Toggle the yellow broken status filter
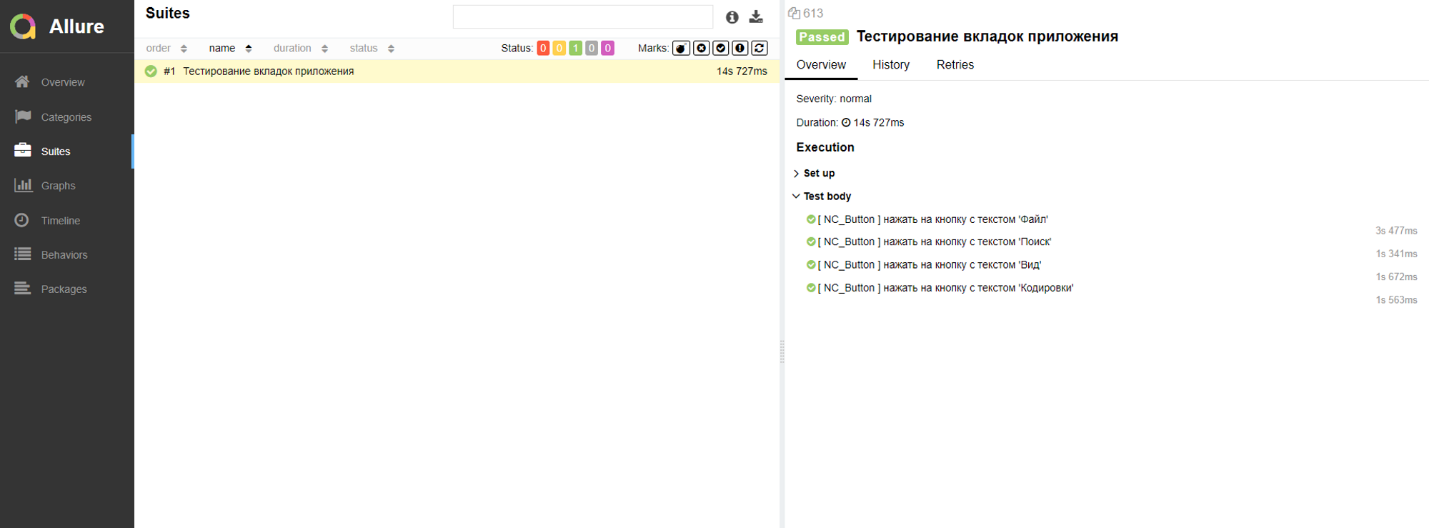 (x=559, y=48)
